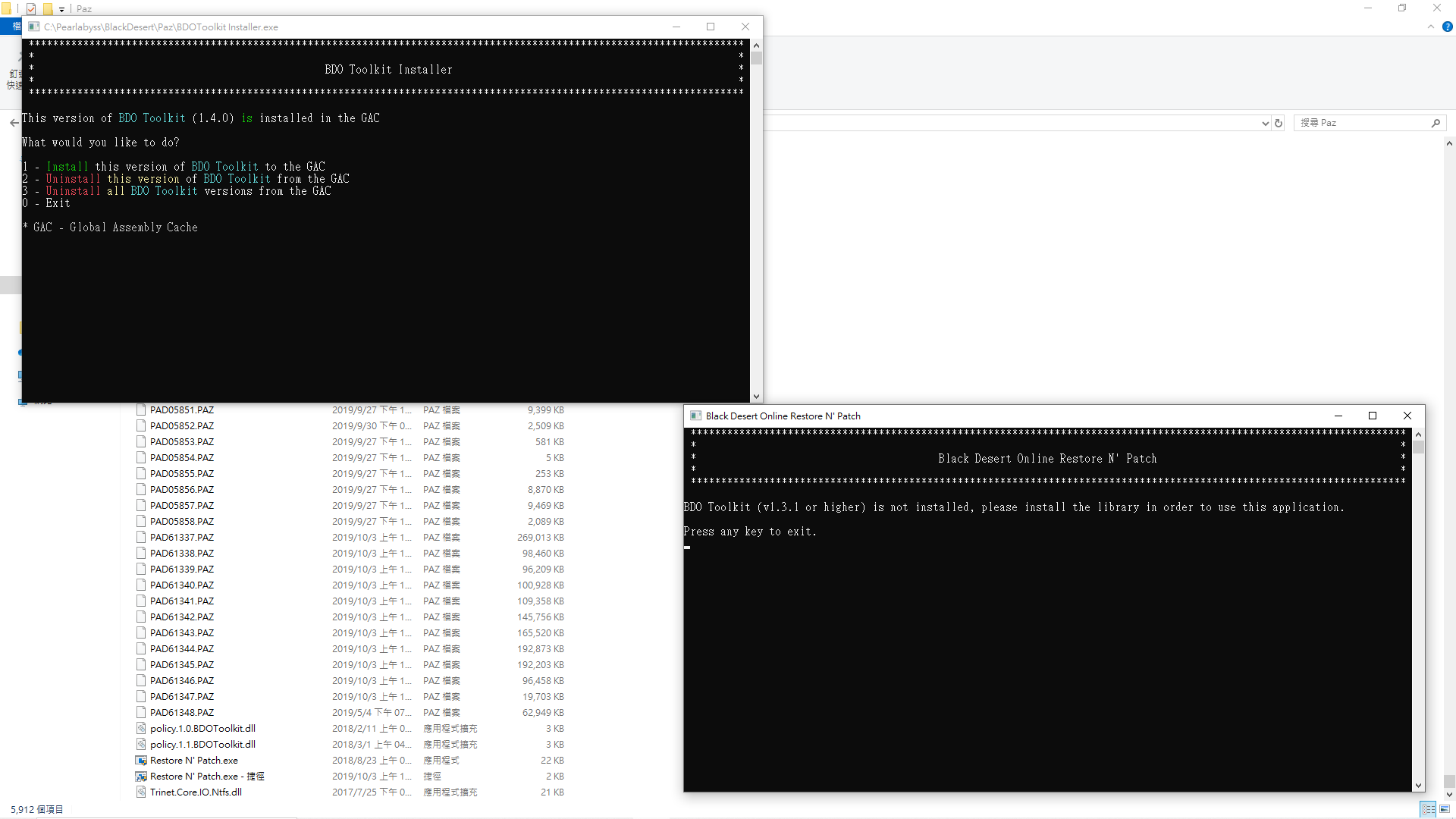Screen dimensions: 1456x819
Task: Select the PAD61337.PAZ file entry
Action: tap(182, 537)
